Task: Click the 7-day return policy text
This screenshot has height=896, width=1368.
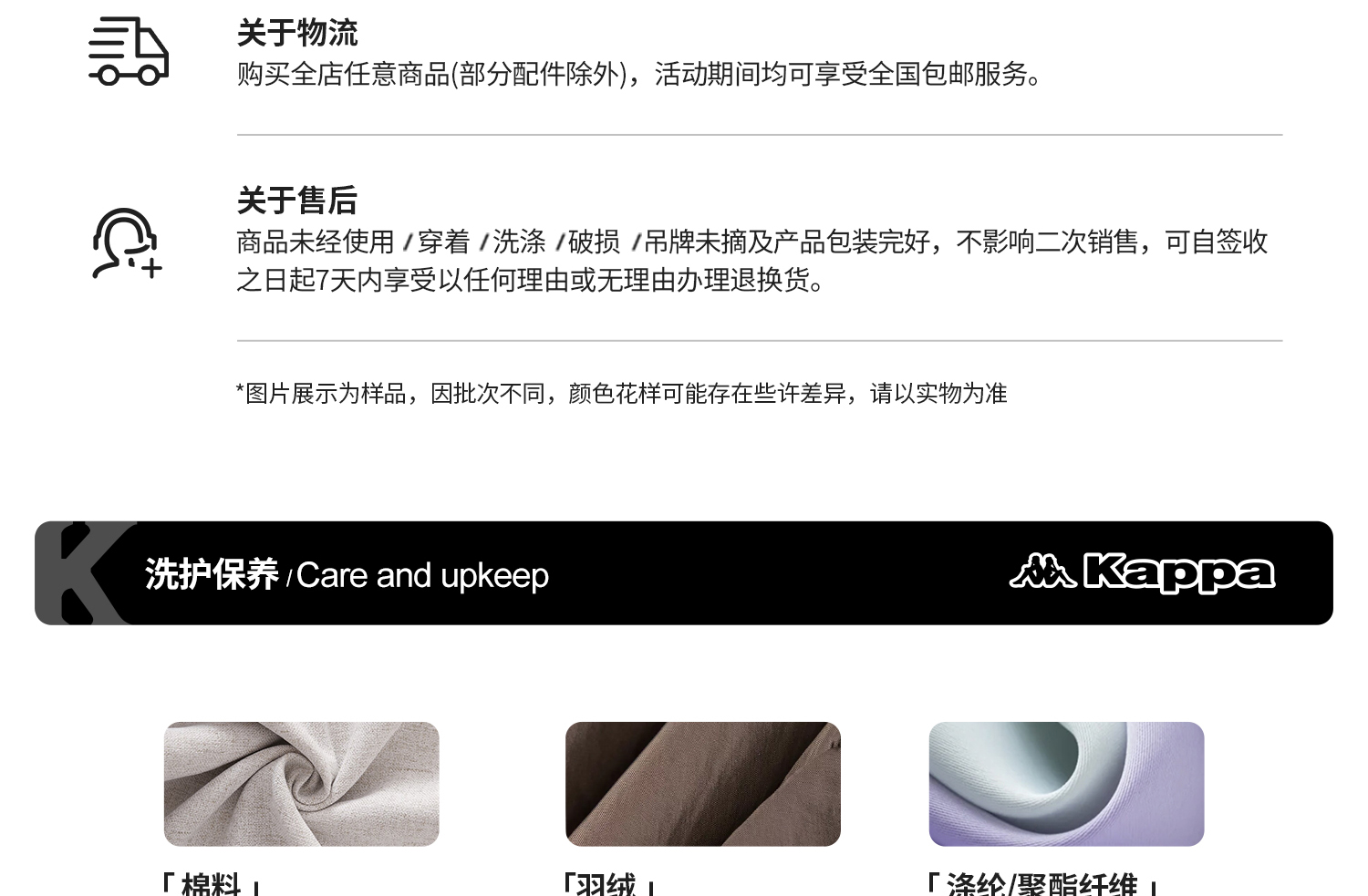Action: 752,261
